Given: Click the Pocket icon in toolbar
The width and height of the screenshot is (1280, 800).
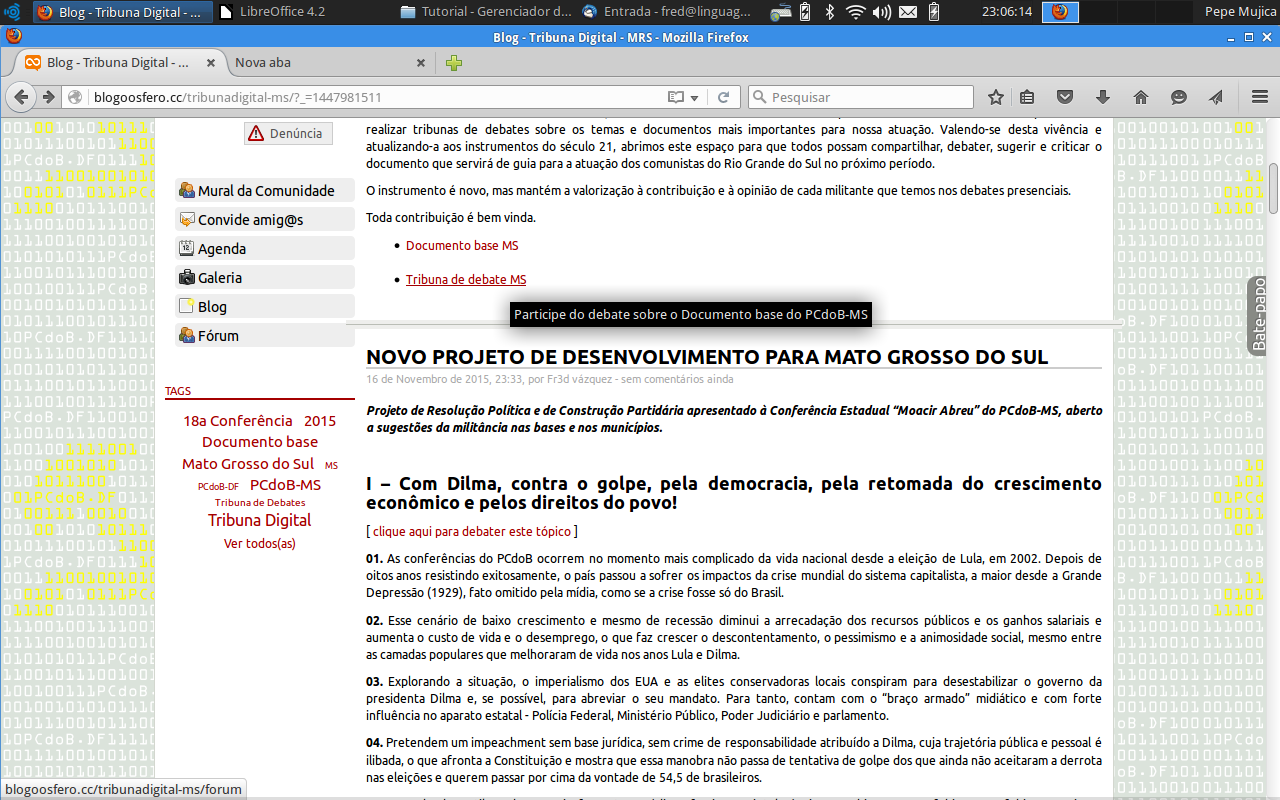Looking at the screenshot, I should click(1065, 97).
